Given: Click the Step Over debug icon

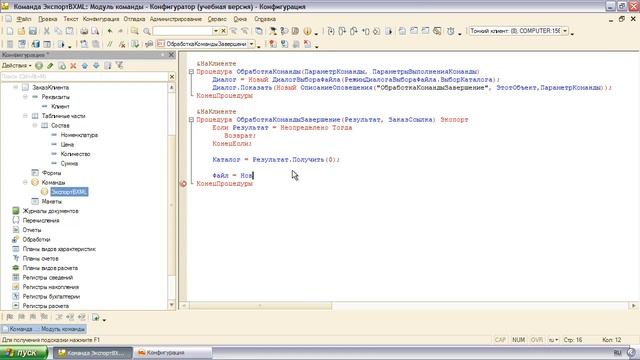Looking at the screenshot, I should click(x=342, y=31).
